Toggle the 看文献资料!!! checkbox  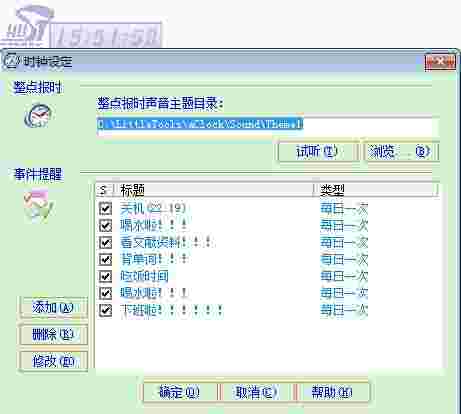pyautogui.click(x=105, y=243)
